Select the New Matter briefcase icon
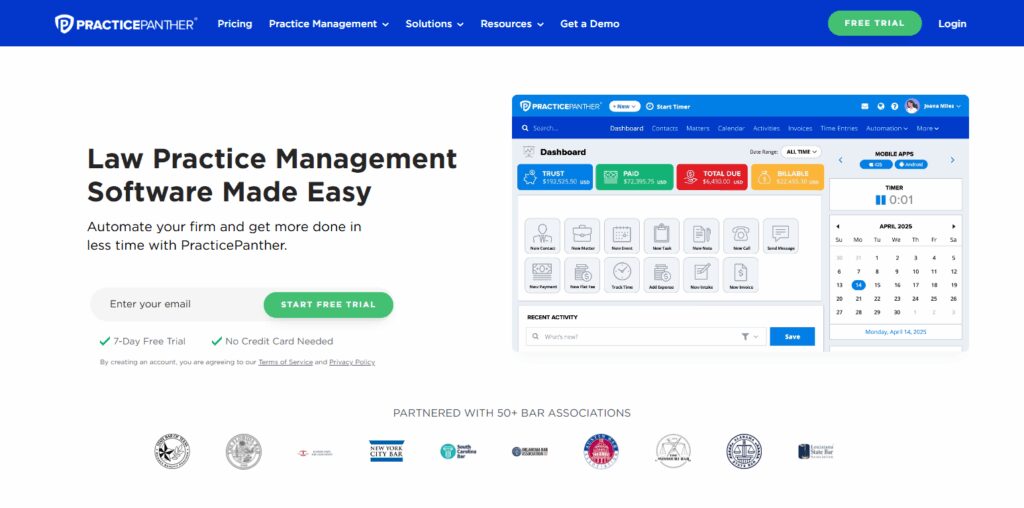Viewport: 1024px width, 508px height. tap(582, 236)
